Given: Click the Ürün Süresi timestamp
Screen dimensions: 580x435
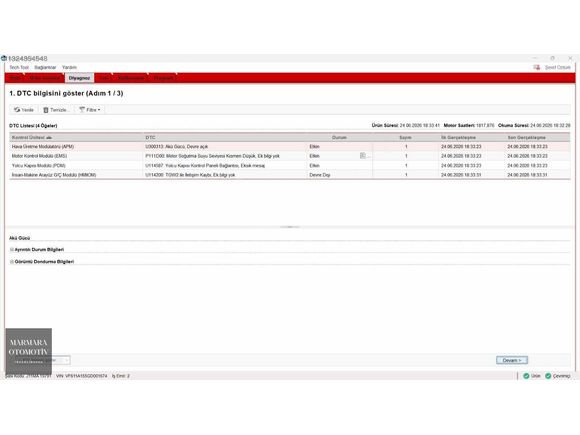Looking at the screenshot, I should click(419, 126).
